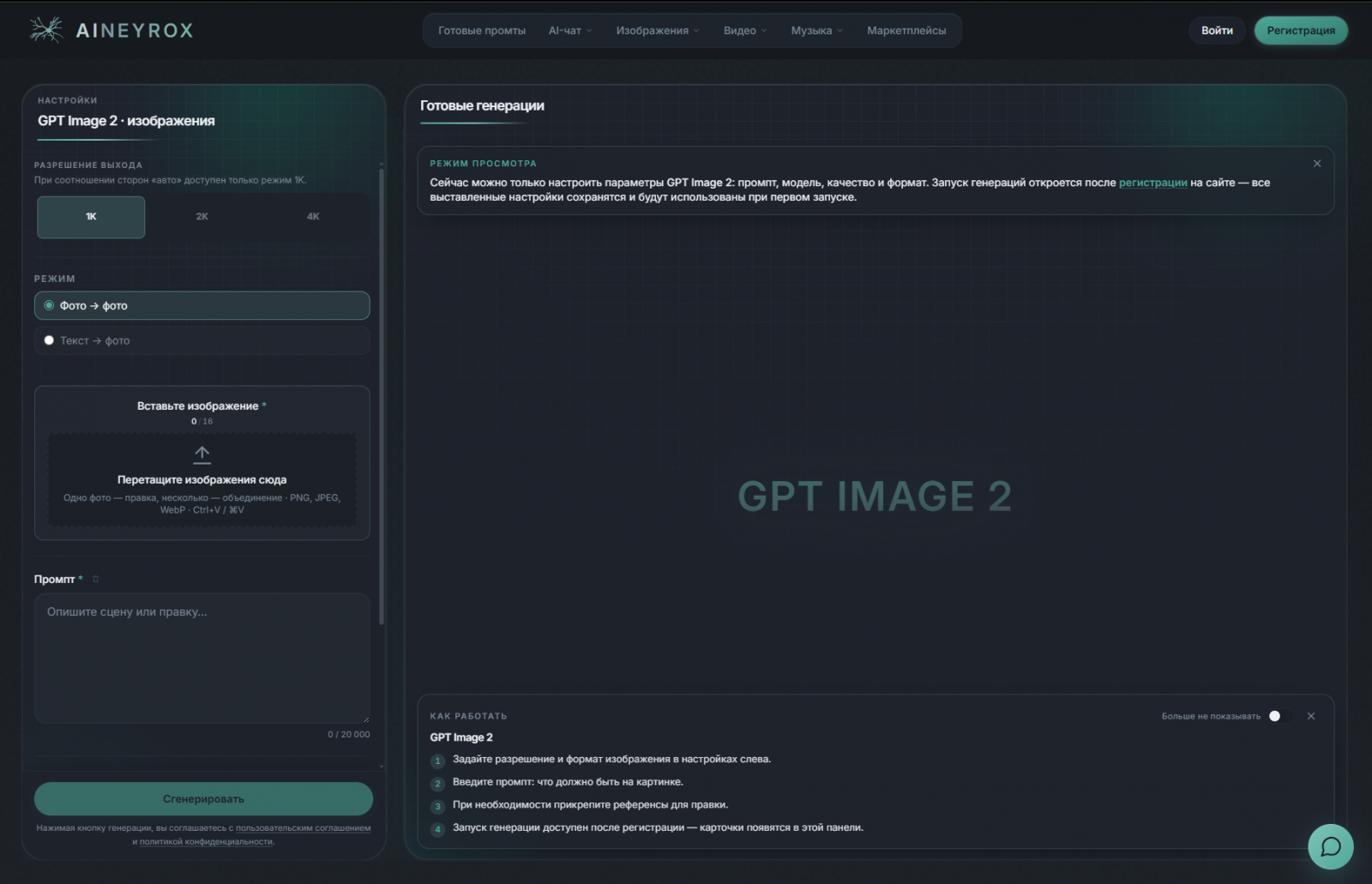Click the prompt text area
The height and width of the screenshot is (884, 1372).
[x=202, y=658]
